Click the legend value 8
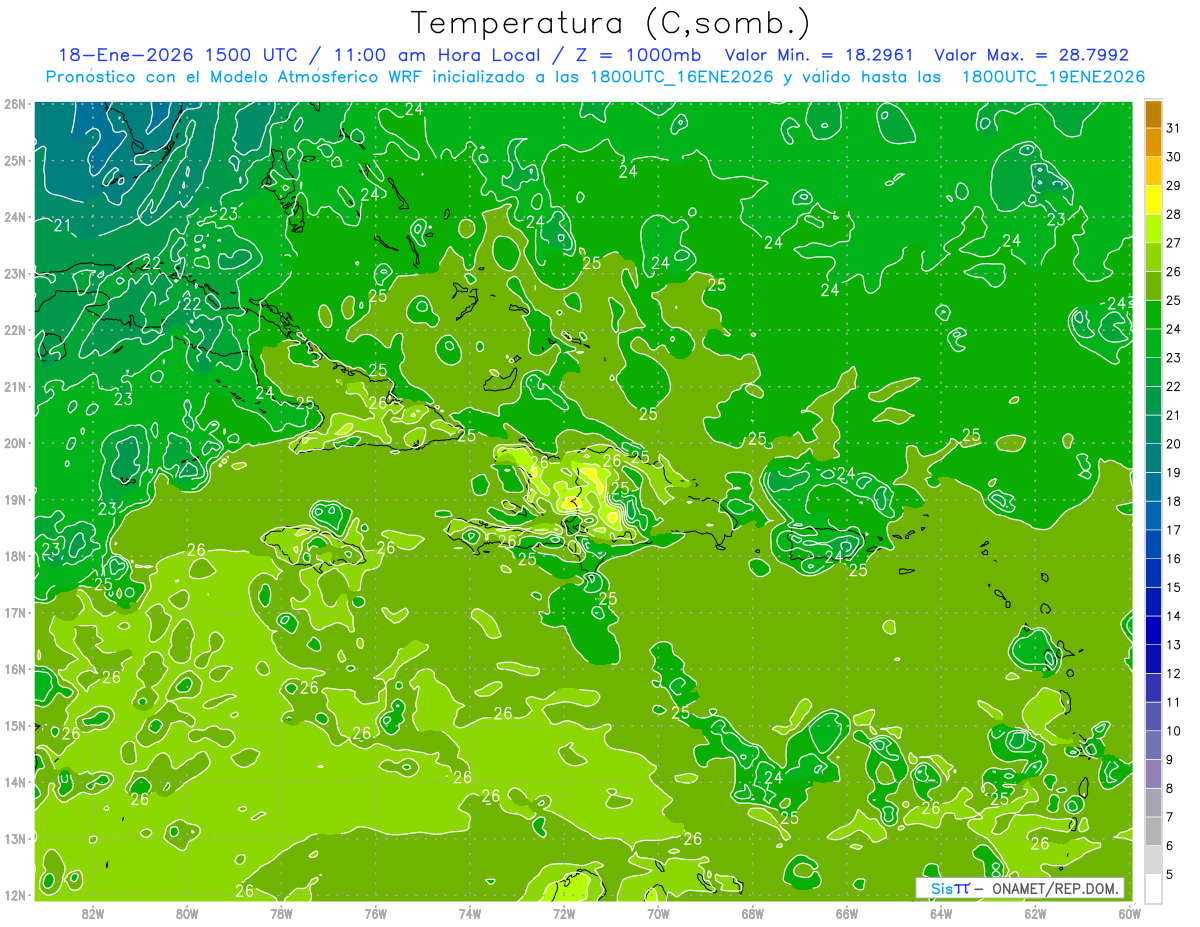The image size is (1200, 927). (x=1170, y=789)
